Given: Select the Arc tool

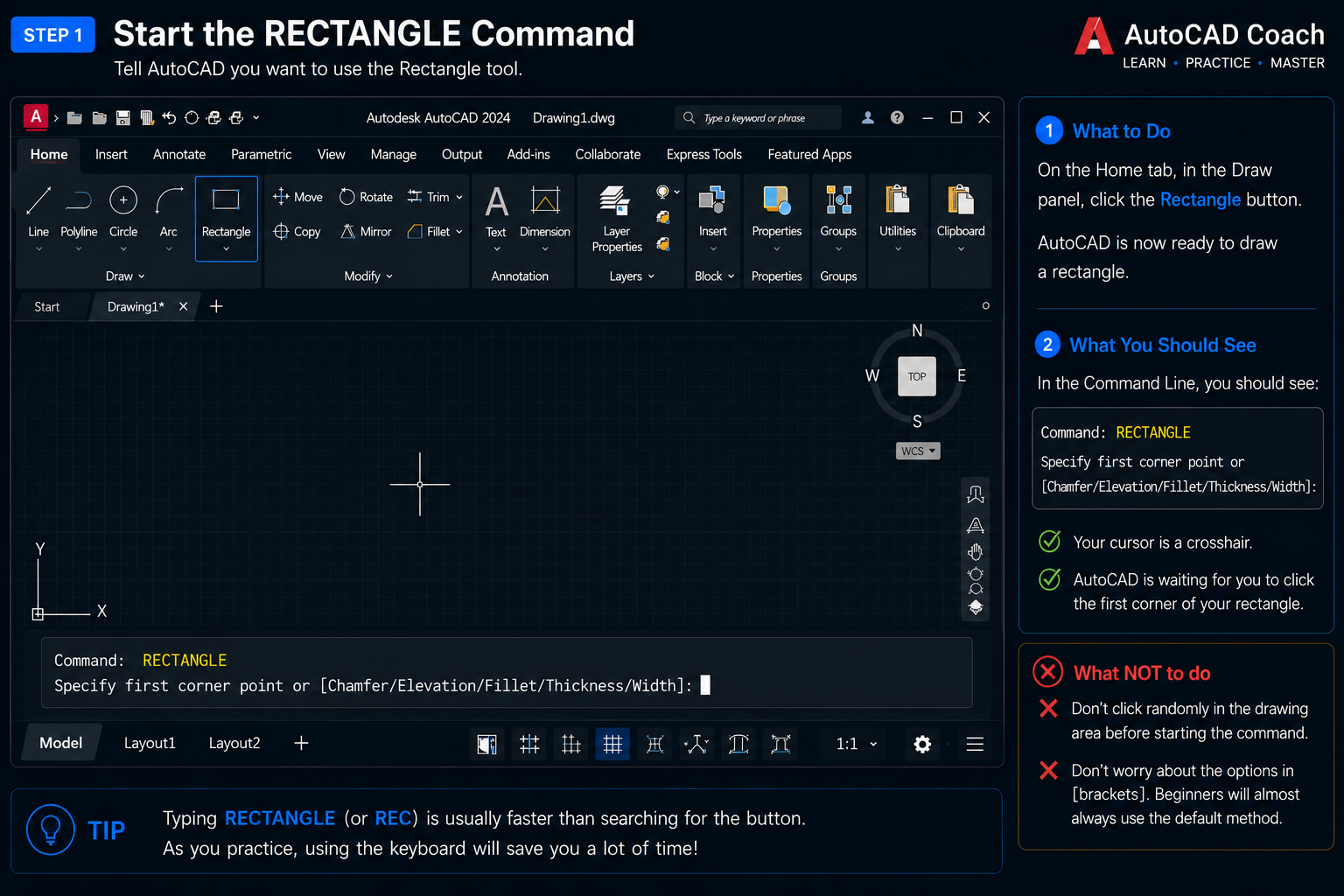Looking at the screenshot, I should coord(169,212).
